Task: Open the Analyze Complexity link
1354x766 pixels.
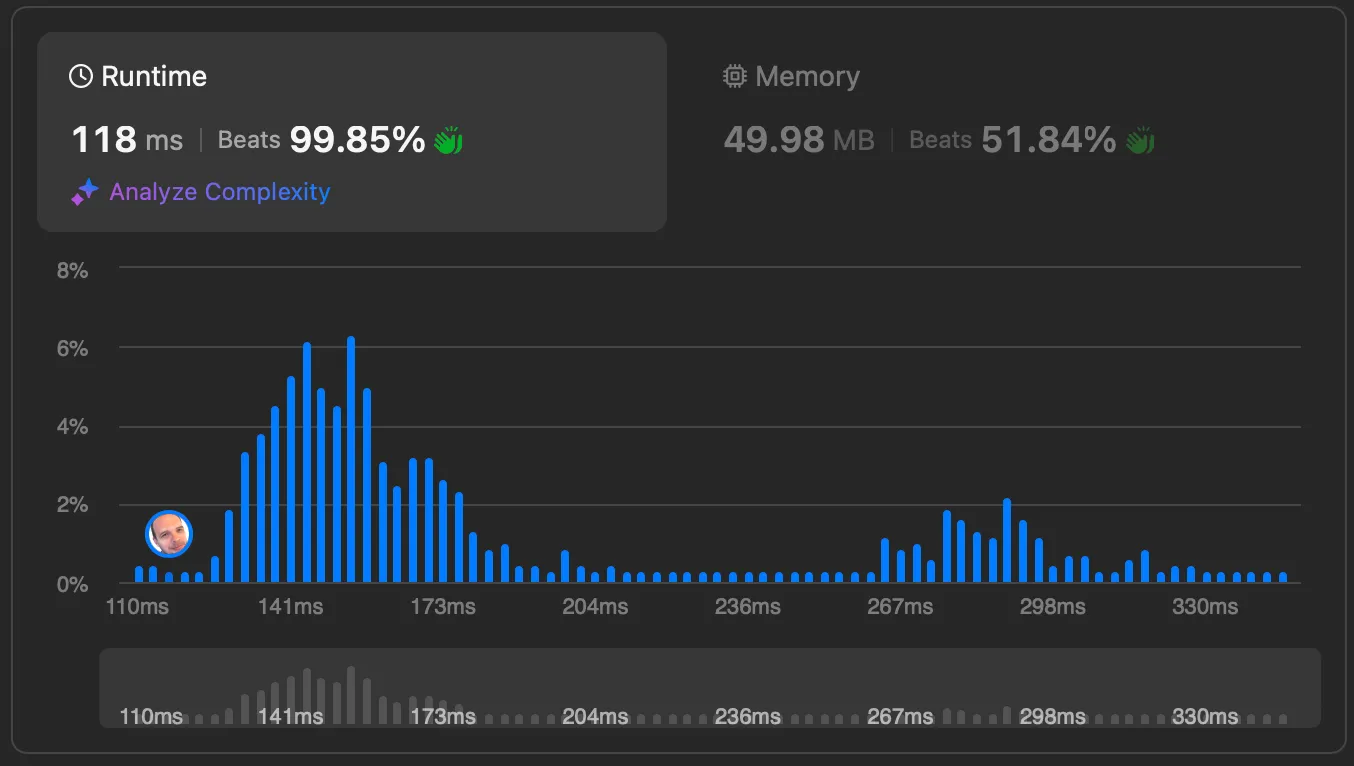Action: click(219, 192)
